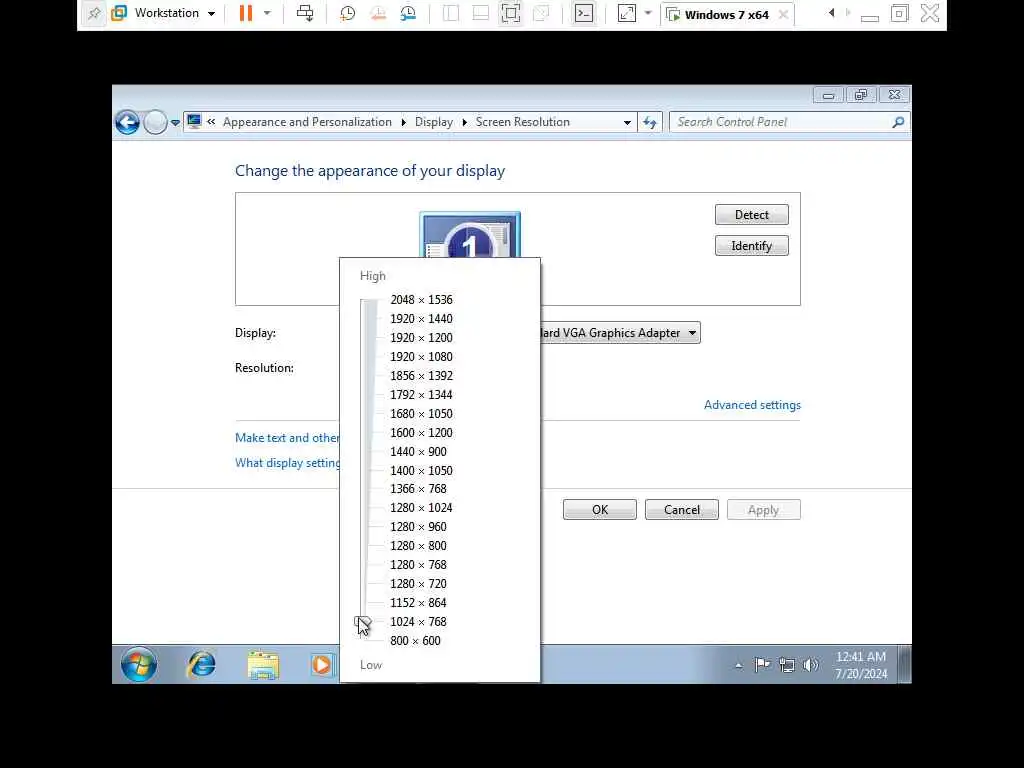Viewport: 1024px width, 768px height.
Task: Click Appearance and Personalization breadcrumb
Action: (307, 122)
